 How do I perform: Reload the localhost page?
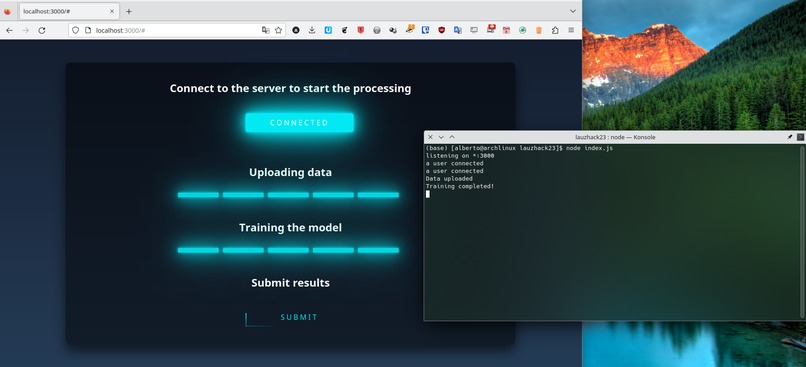click(x=42, y=30)
